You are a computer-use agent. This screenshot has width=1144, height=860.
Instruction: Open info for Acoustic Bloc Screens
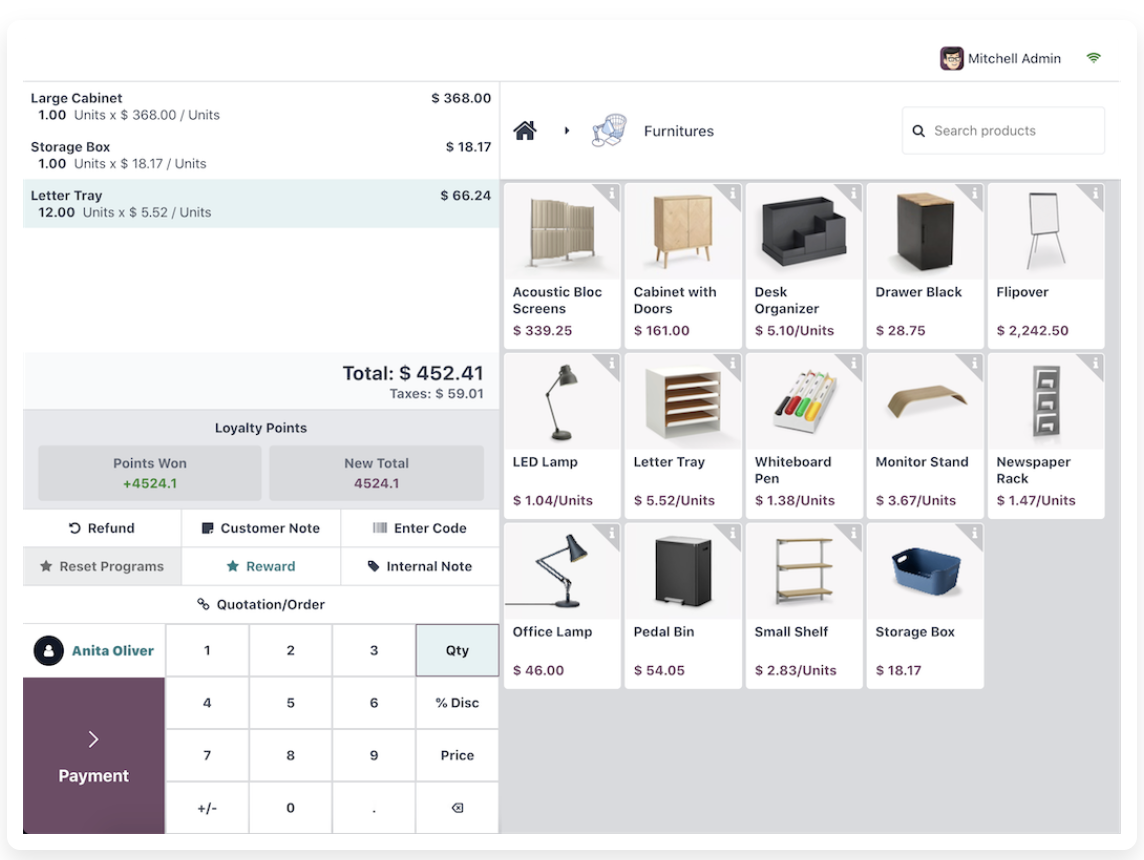pos(611,193)
